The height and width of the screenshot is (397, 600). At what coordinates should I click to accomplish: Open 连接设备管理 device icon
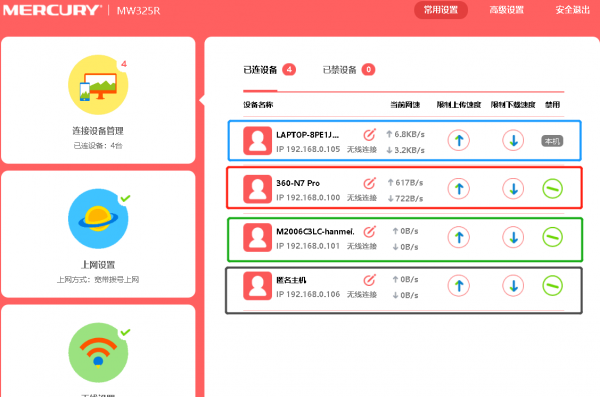tap(98, 85)
